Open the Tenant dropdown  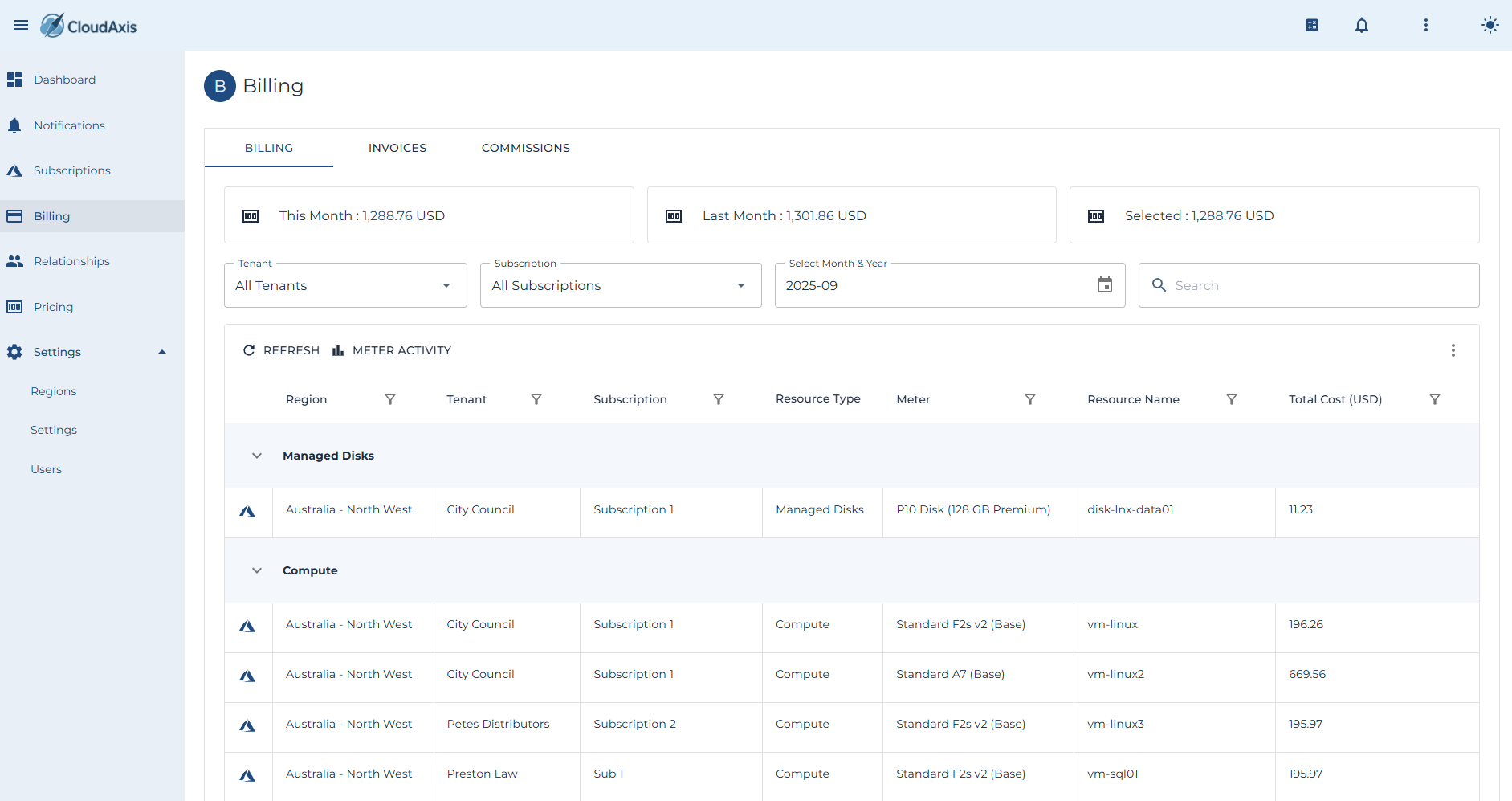[x=345, y=285]
